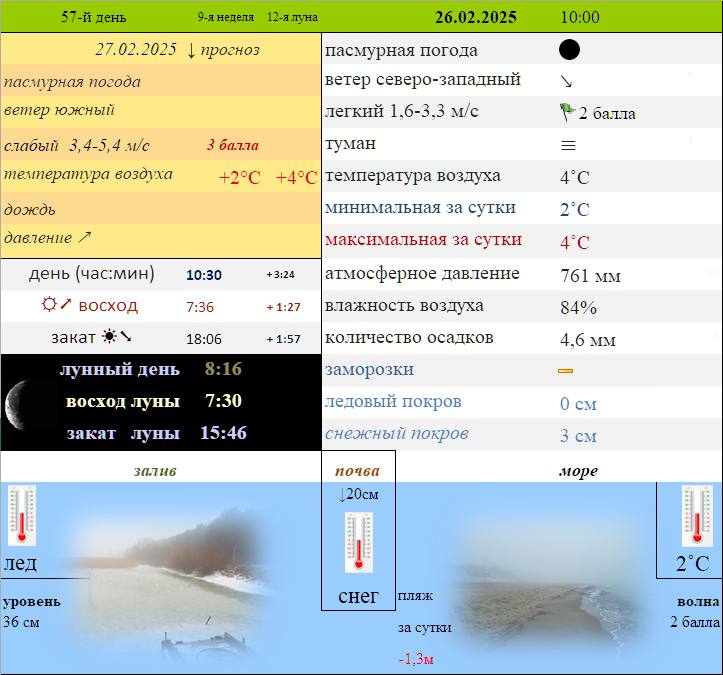This screenshot has width=723, height=675.
Task: Click the sunset sun icon
Action: click(x=109, y=336)
